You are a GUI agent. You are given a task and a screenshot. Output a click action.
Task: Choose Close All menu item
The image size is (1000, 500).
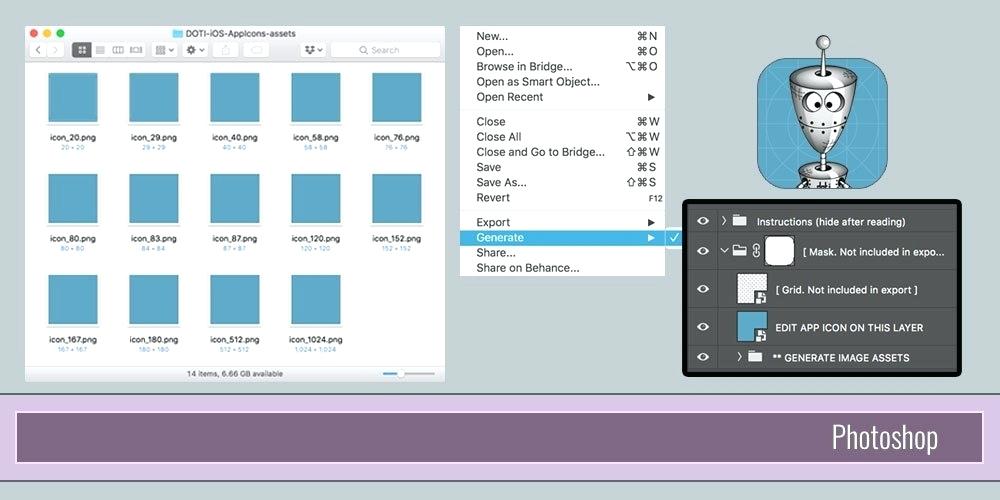[x=562, y=137]
